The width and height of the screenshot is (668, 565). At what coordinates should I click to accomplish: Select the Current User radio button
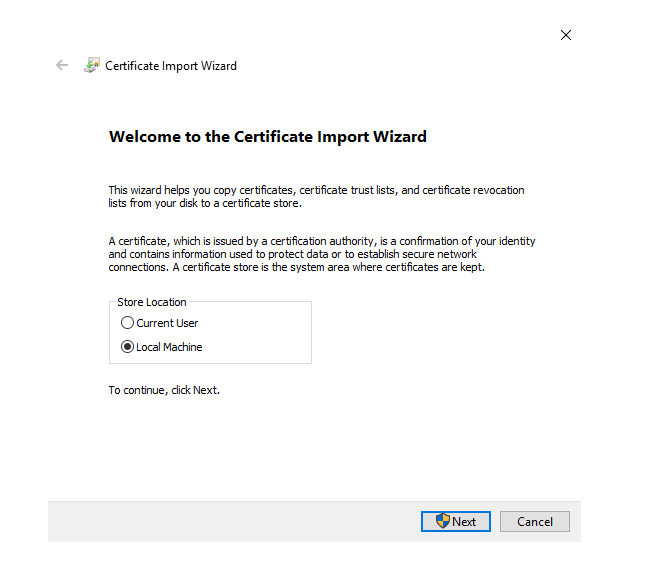click(x=127, y=323)
